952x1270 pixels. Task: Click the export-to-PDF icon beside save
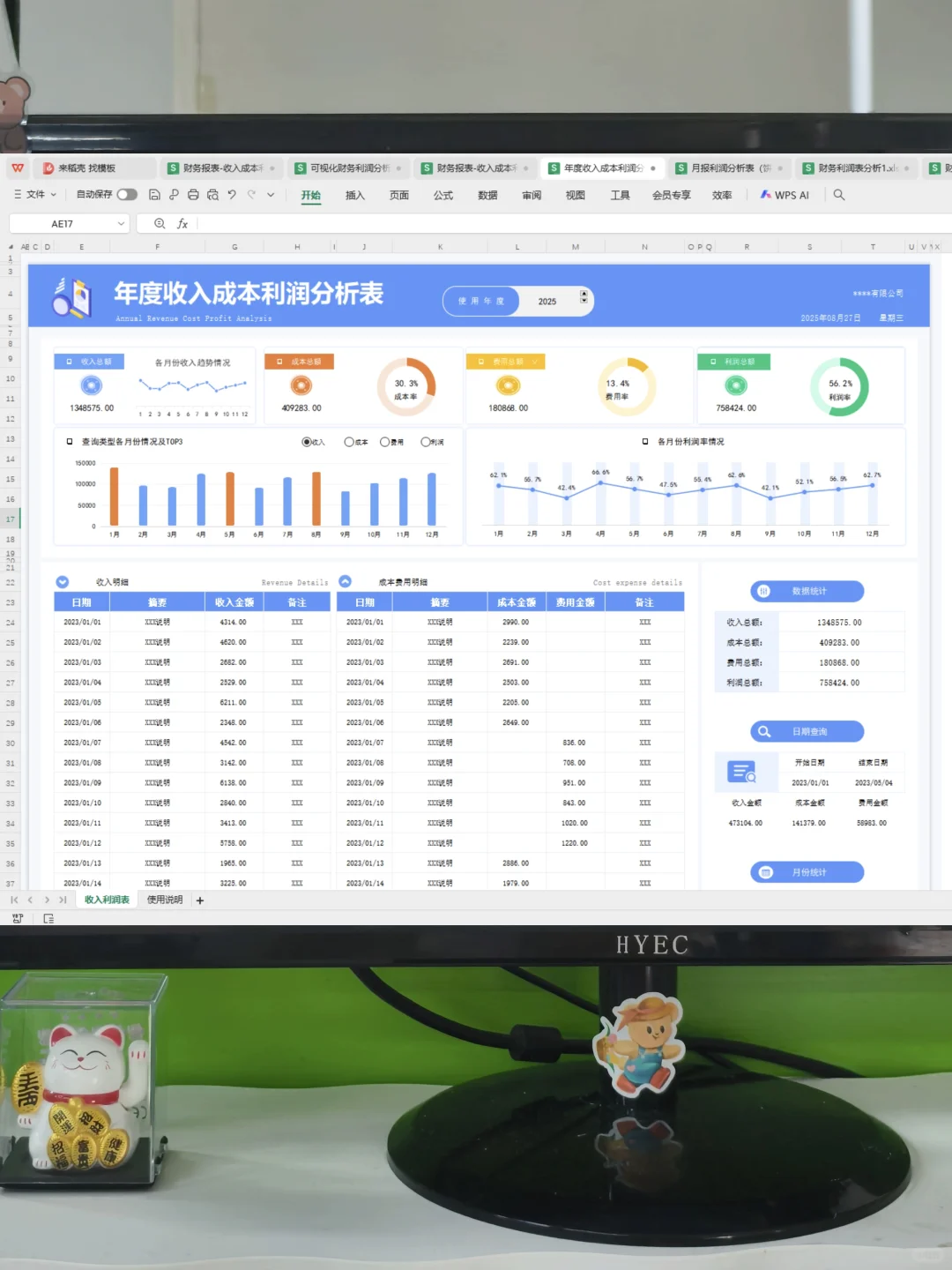click(174, 195)
